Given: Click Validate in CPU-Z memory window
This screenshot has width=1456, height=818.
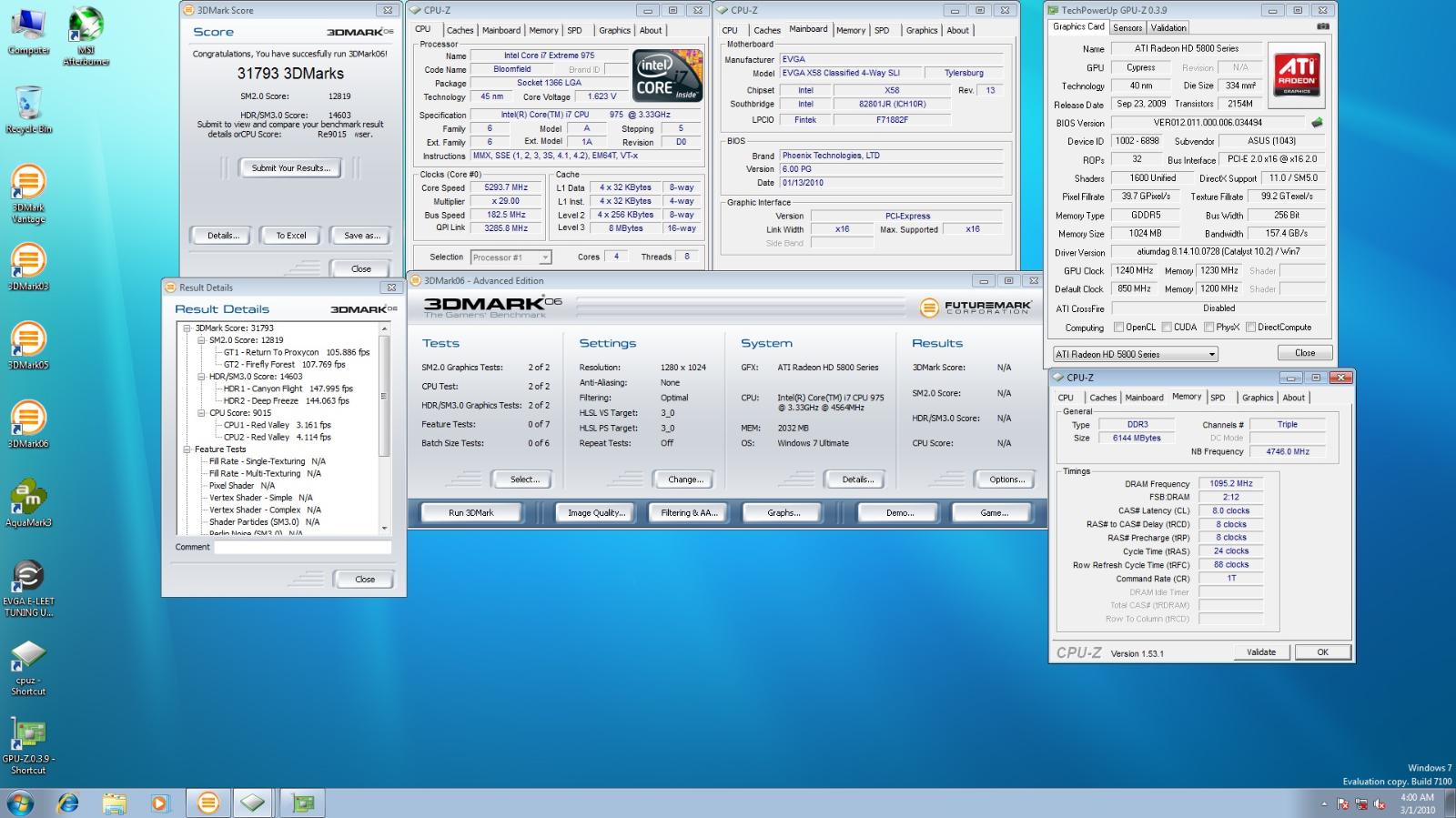Looking at the screenshot, I should tap(1261, 652).
